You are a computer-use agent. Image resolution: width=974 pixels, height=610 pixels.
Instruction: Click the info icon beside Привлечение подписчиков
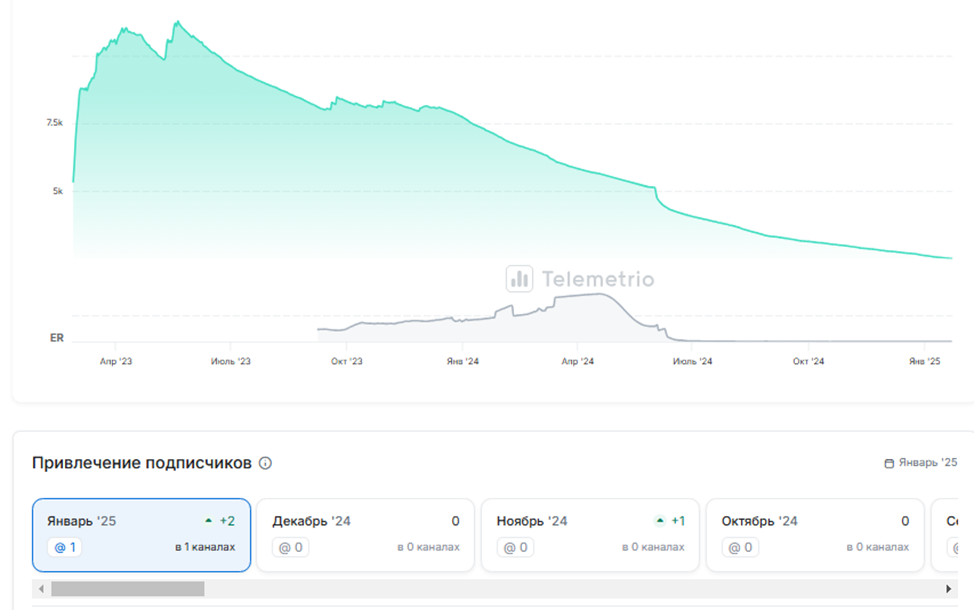tap(265, 463)
